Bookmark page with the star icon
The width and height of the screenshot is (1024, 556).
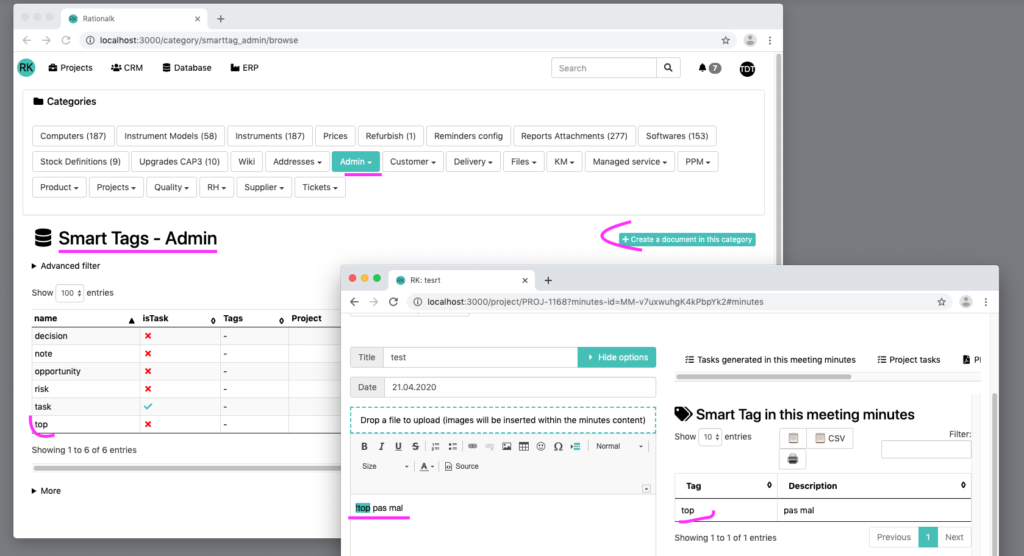click(x=725, y=40)
